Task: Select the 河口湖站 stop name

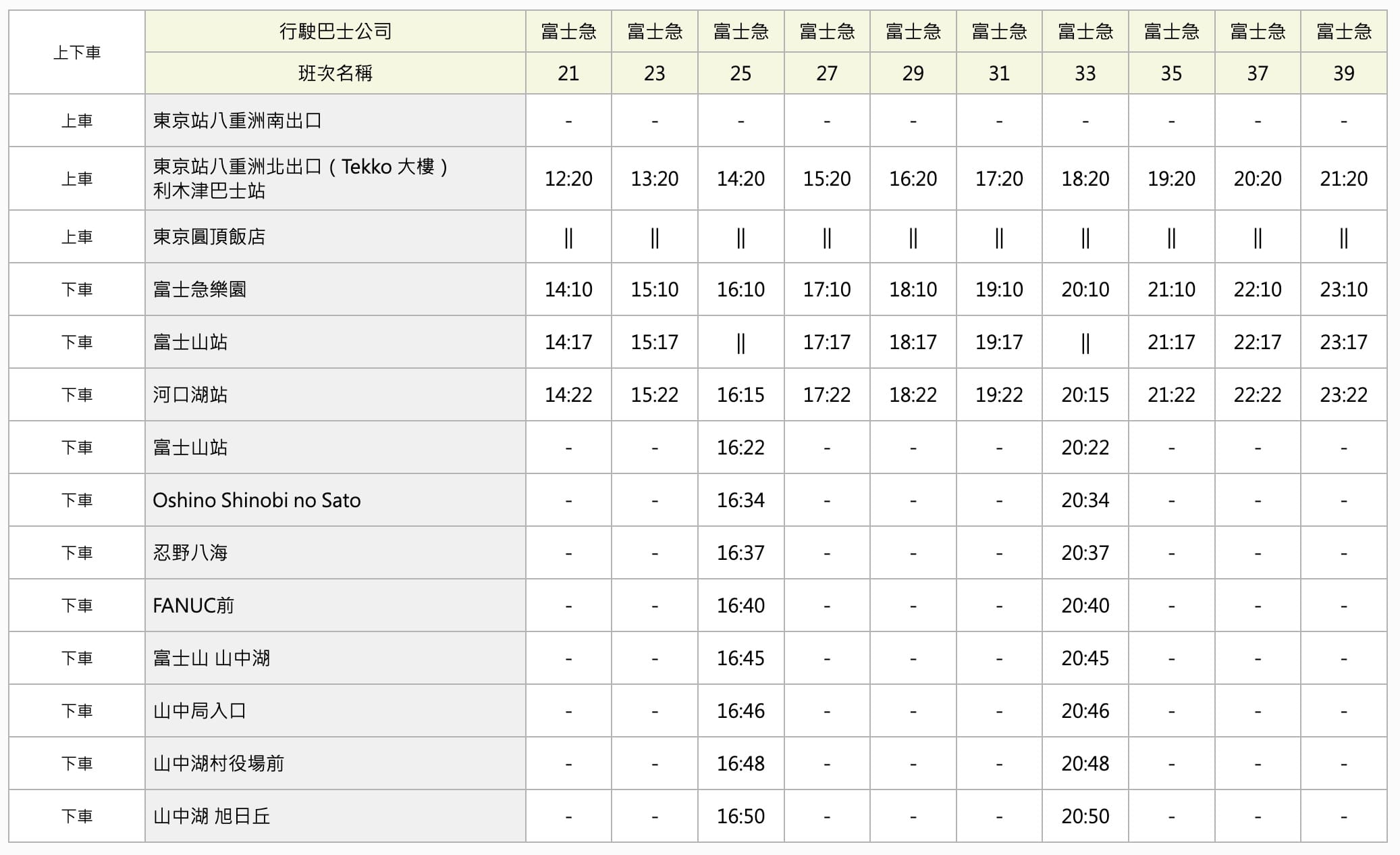Action: 190,394
